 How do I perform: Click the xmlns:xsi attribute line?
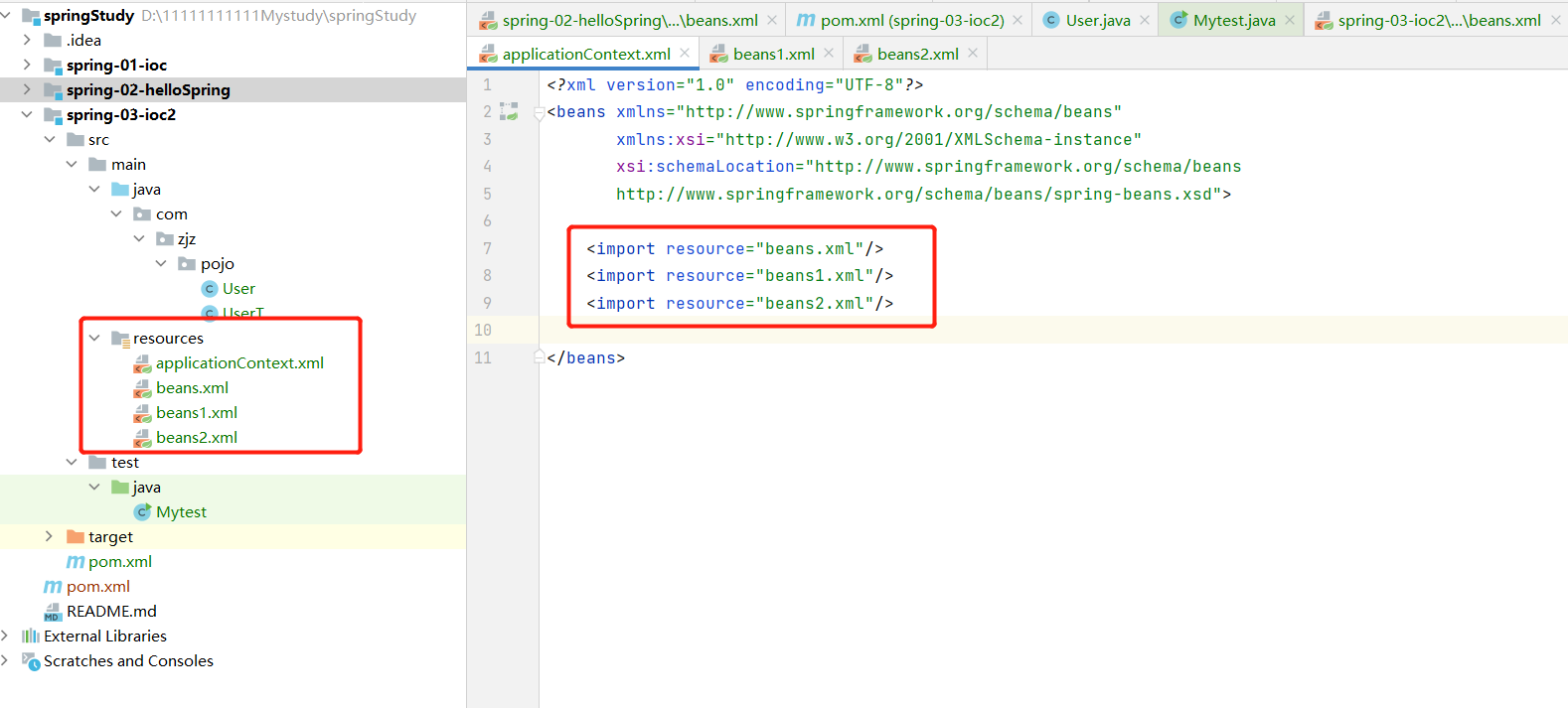pos(878,140)
